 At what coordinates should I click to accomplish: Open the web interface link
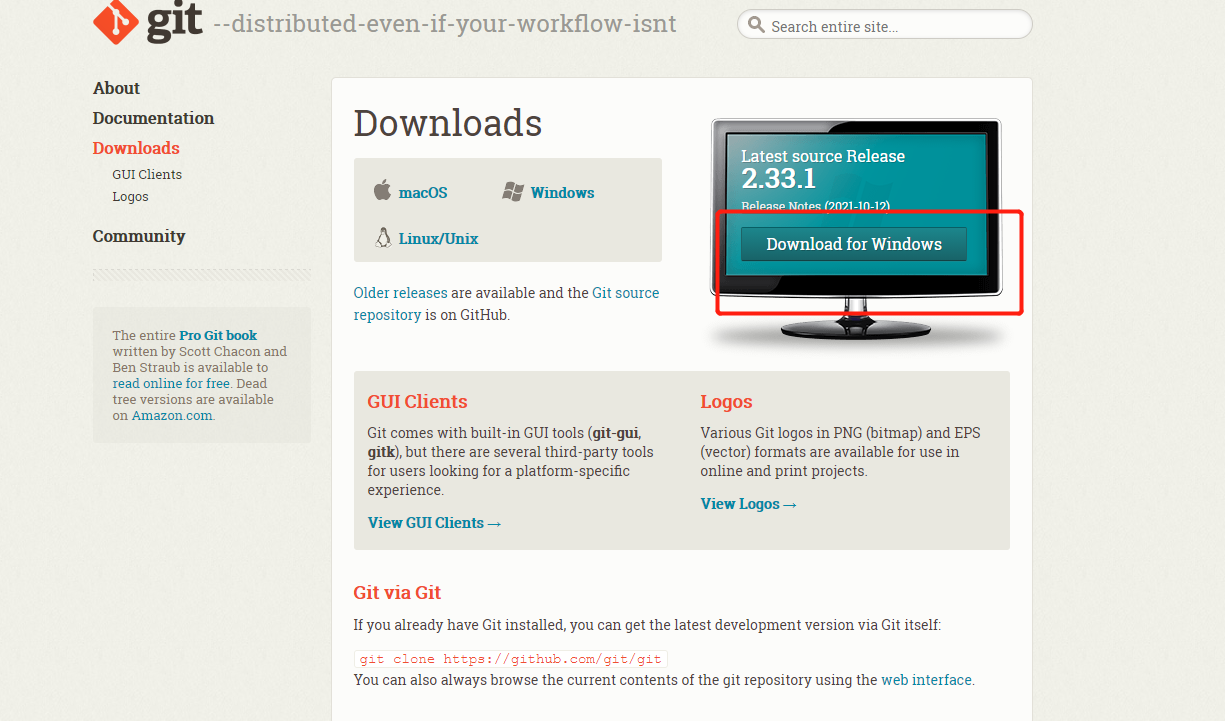926,680
